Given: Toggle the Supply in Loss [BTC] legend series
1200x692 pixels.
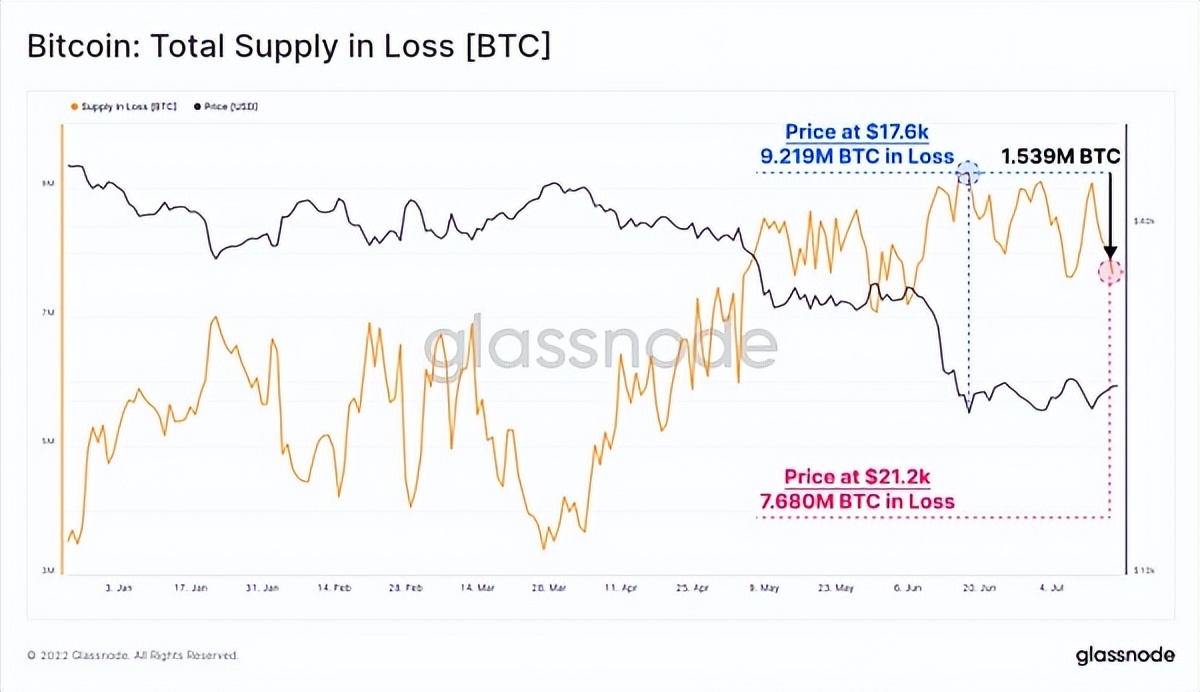Looking at the screenshot, I should click(x=123, y=105).
